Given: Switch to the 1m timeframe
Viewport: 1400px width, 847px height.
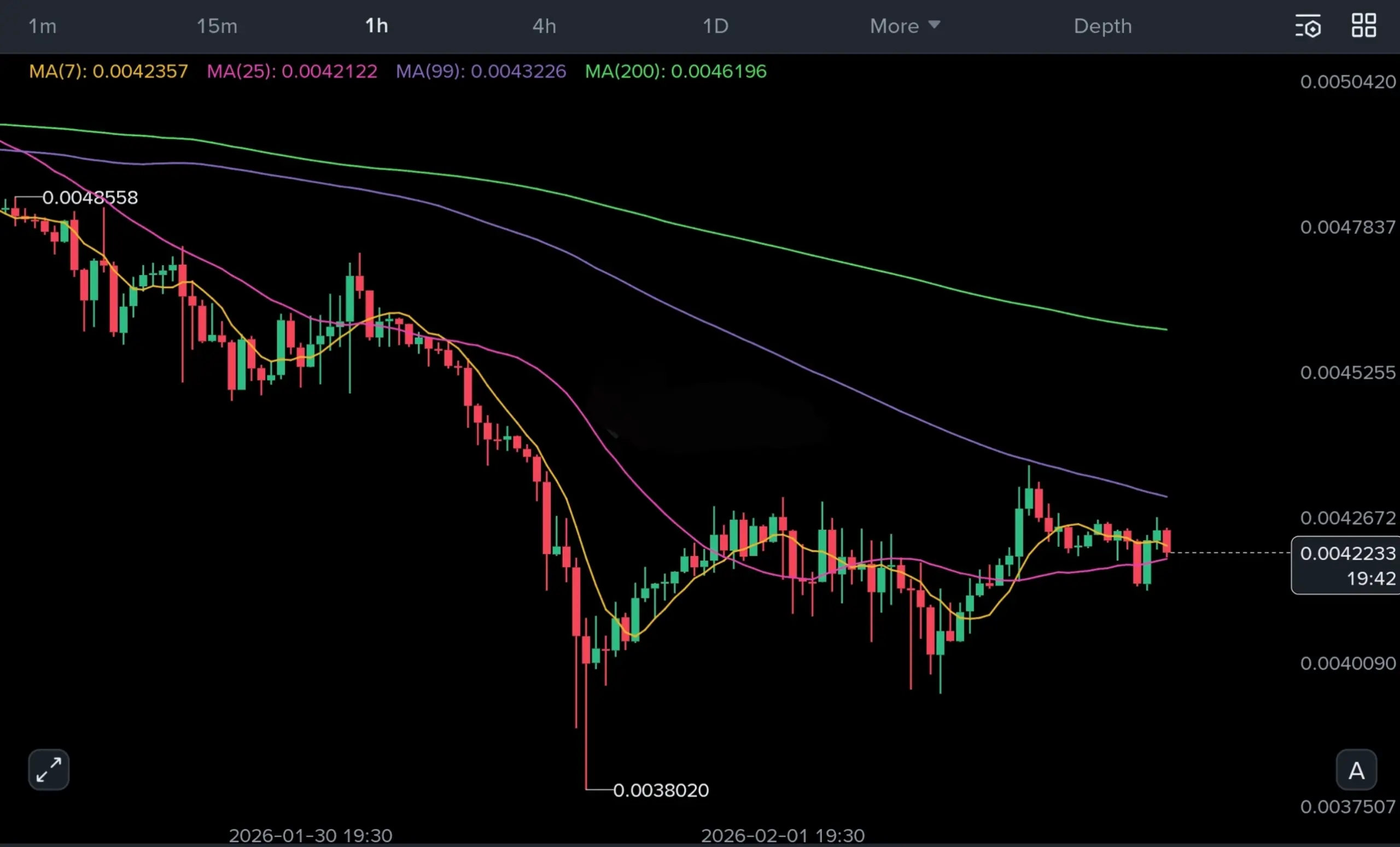Looking at the screenshot, I should (43, 26).
